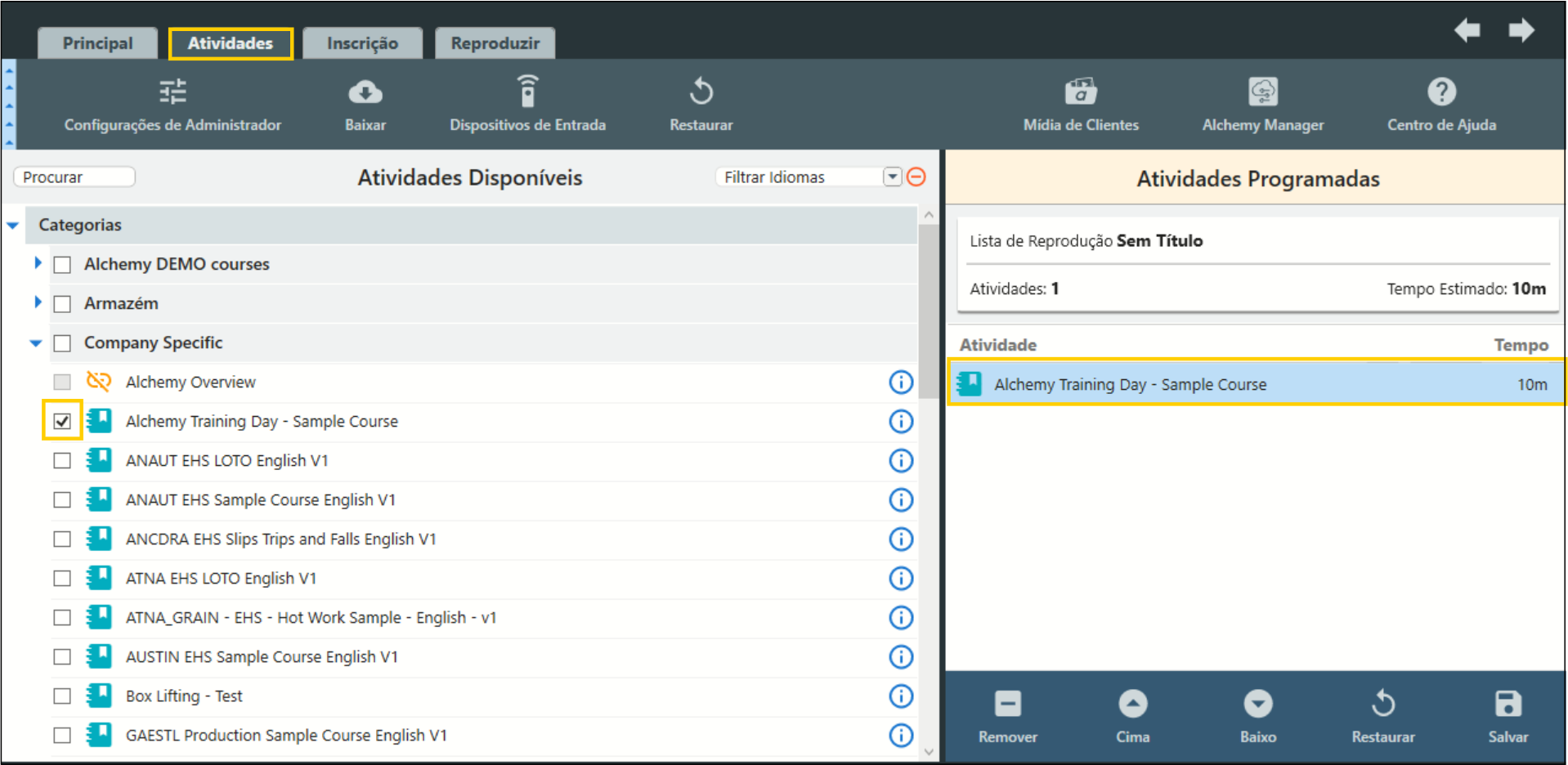Check the Alchemy DEMO courses checkbox

click(x=62, y=264)
